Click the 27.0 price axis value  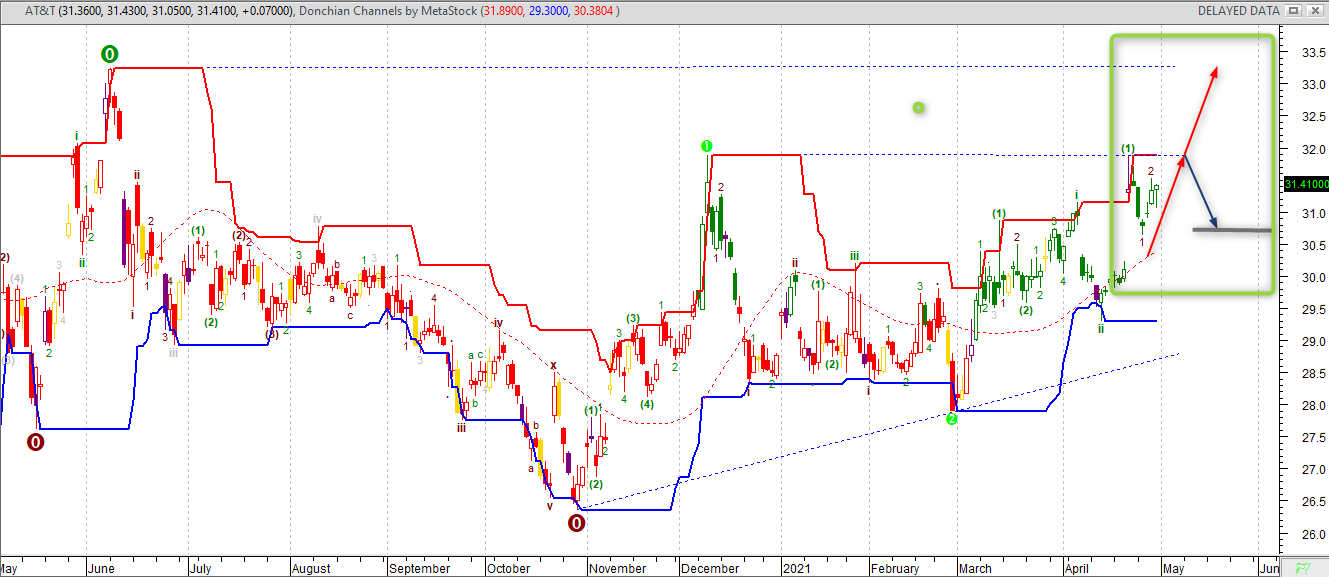1313,469
